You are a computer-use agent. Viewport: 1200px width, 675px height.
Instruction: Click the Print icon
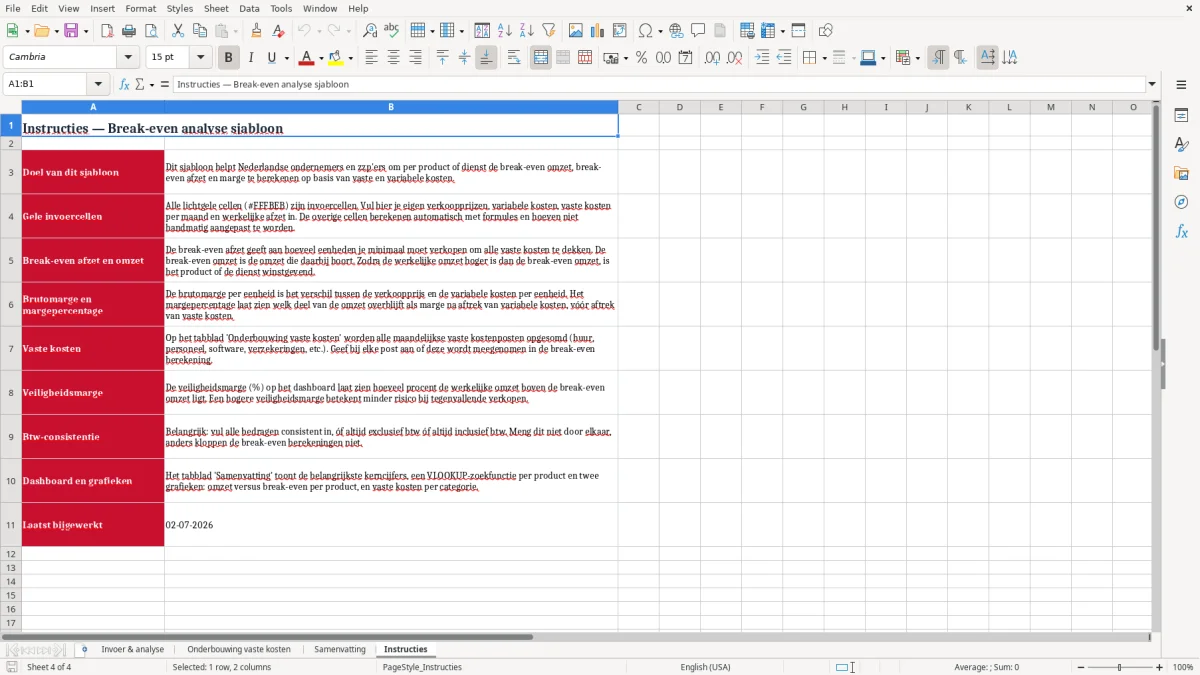tap(129, 31)
